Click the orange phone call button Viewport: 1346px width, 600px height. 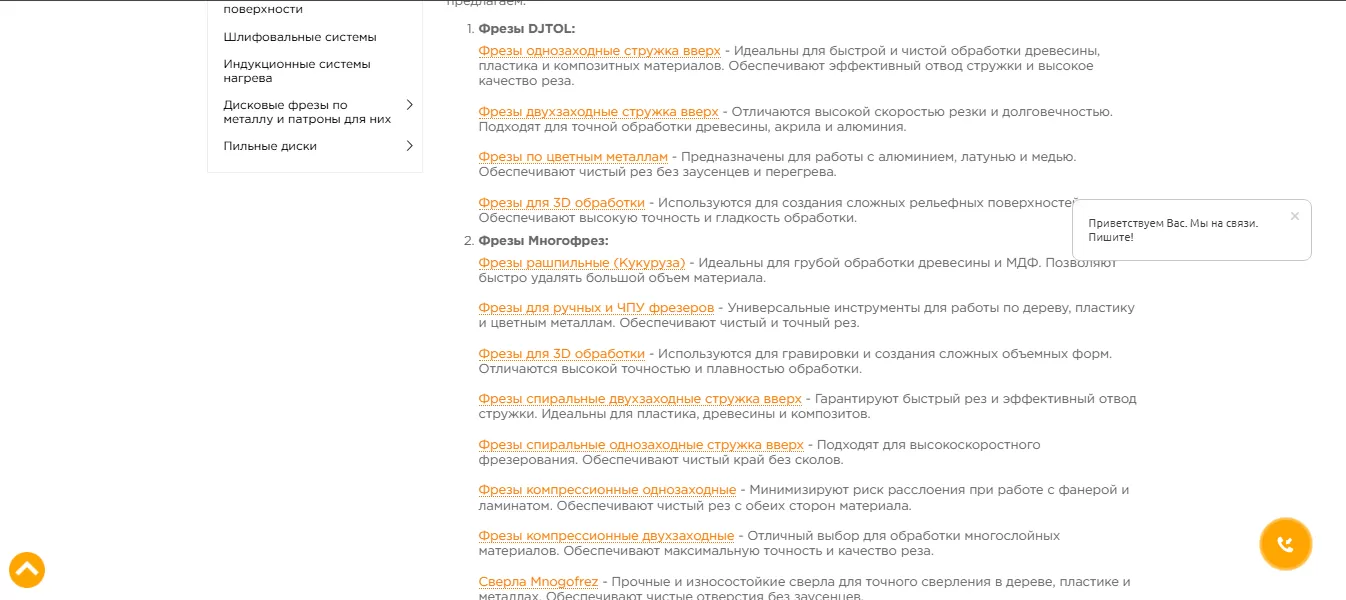pos(1285,544)
